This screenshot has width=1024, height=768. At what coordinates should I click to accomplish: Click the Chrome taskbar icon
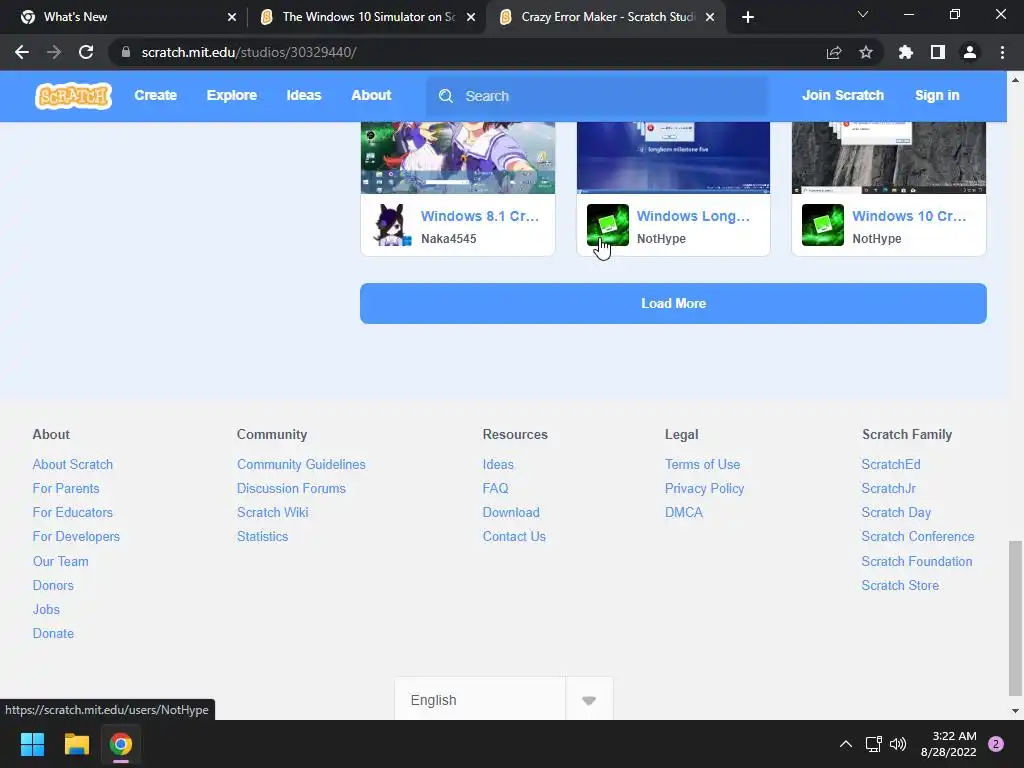click(121, 744)
